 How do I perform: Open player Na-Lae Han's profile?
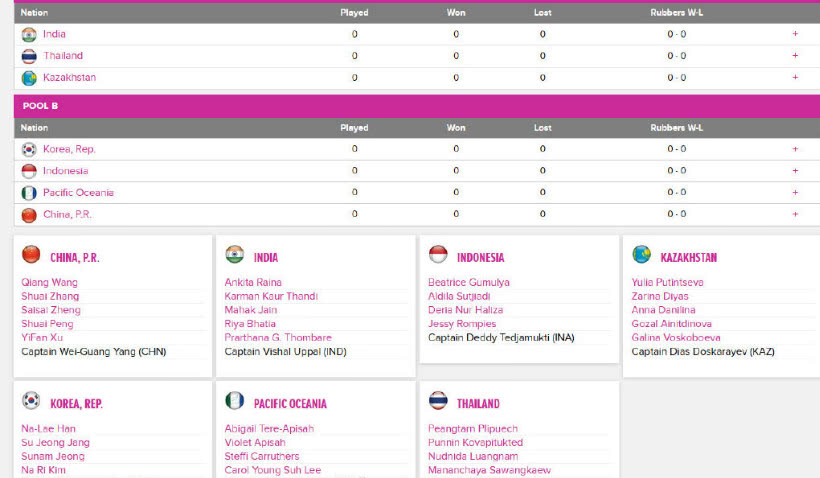[48, 429]
